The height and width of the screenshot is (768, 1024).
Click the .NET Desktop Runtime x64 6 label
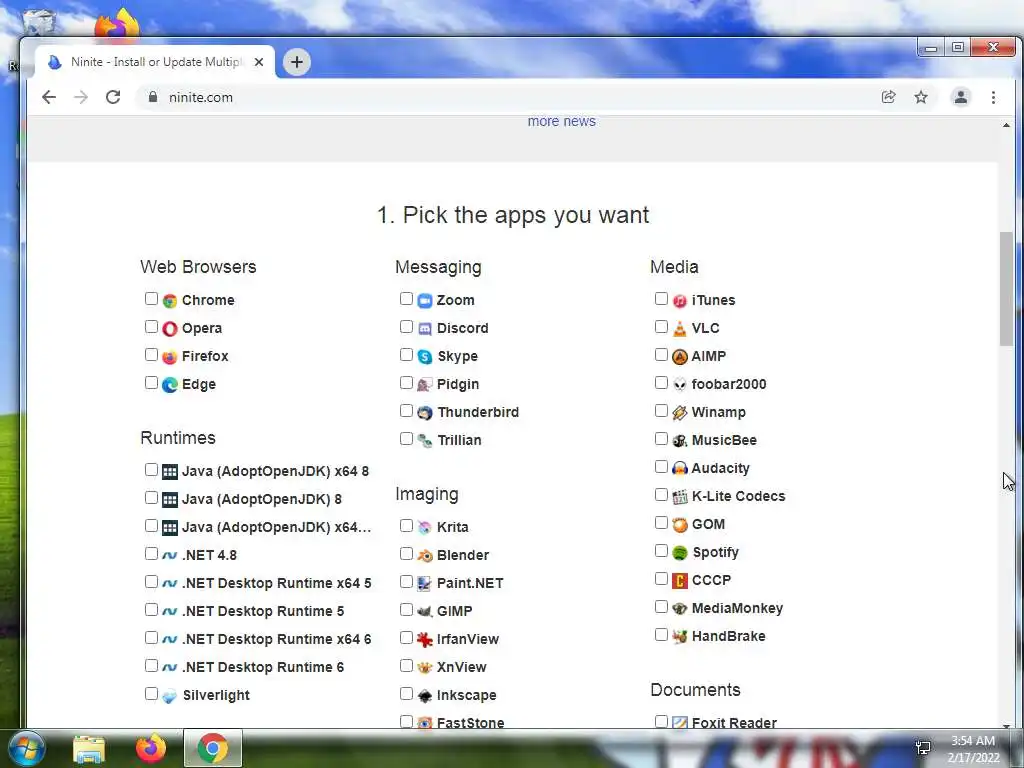tap(277, 639)
